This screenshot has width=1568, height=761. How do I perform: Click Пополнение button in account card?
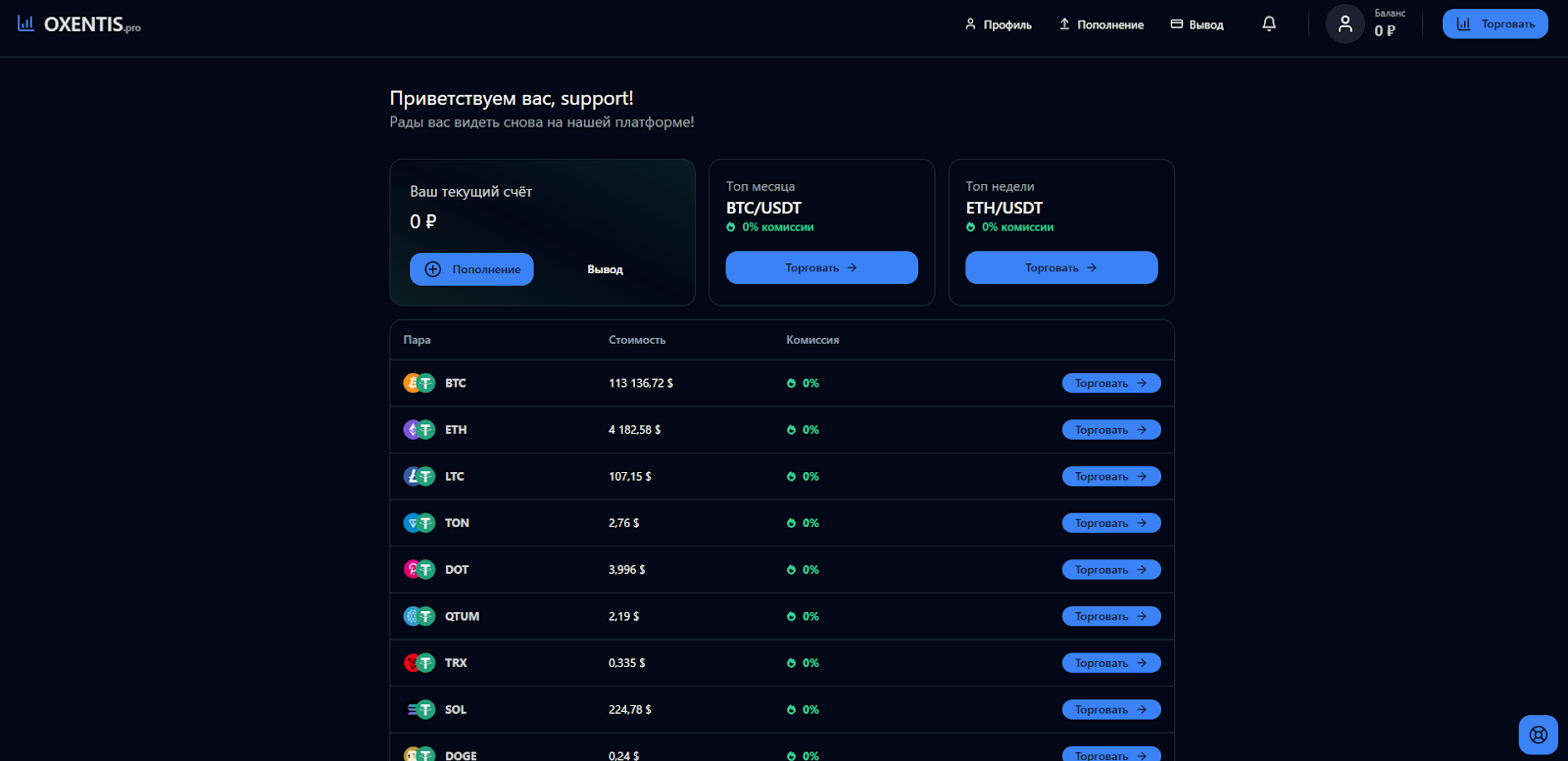tap(471, 269)
